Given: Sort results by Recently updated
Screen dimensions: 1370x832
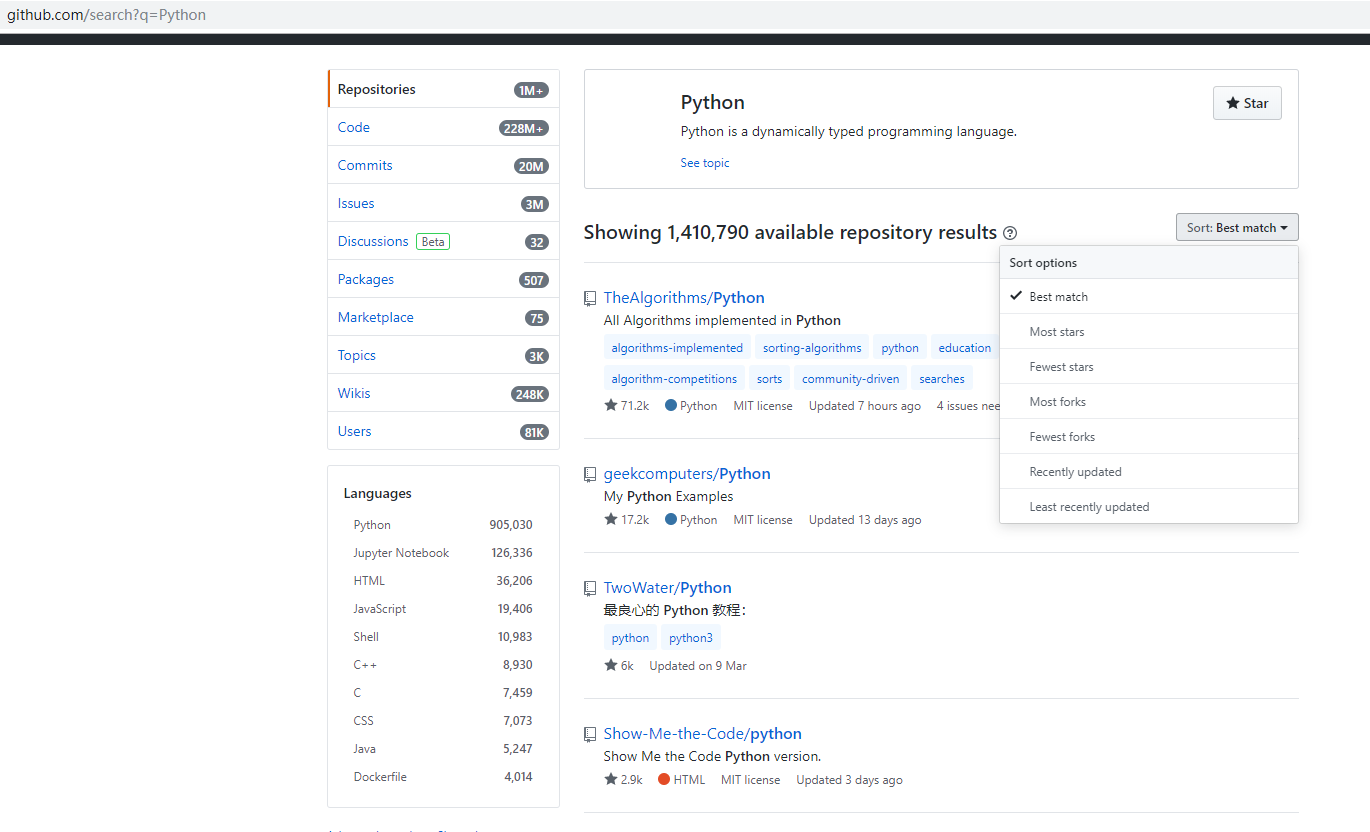Looking at the screenshot, I should [x=1149, y=472].
